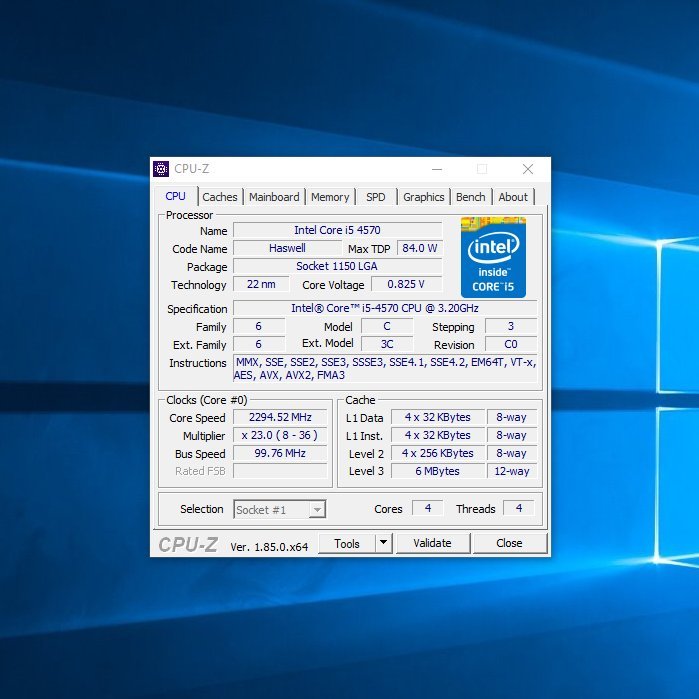Click the Model value C
The image size is (699, 699).
coord(387,326)
